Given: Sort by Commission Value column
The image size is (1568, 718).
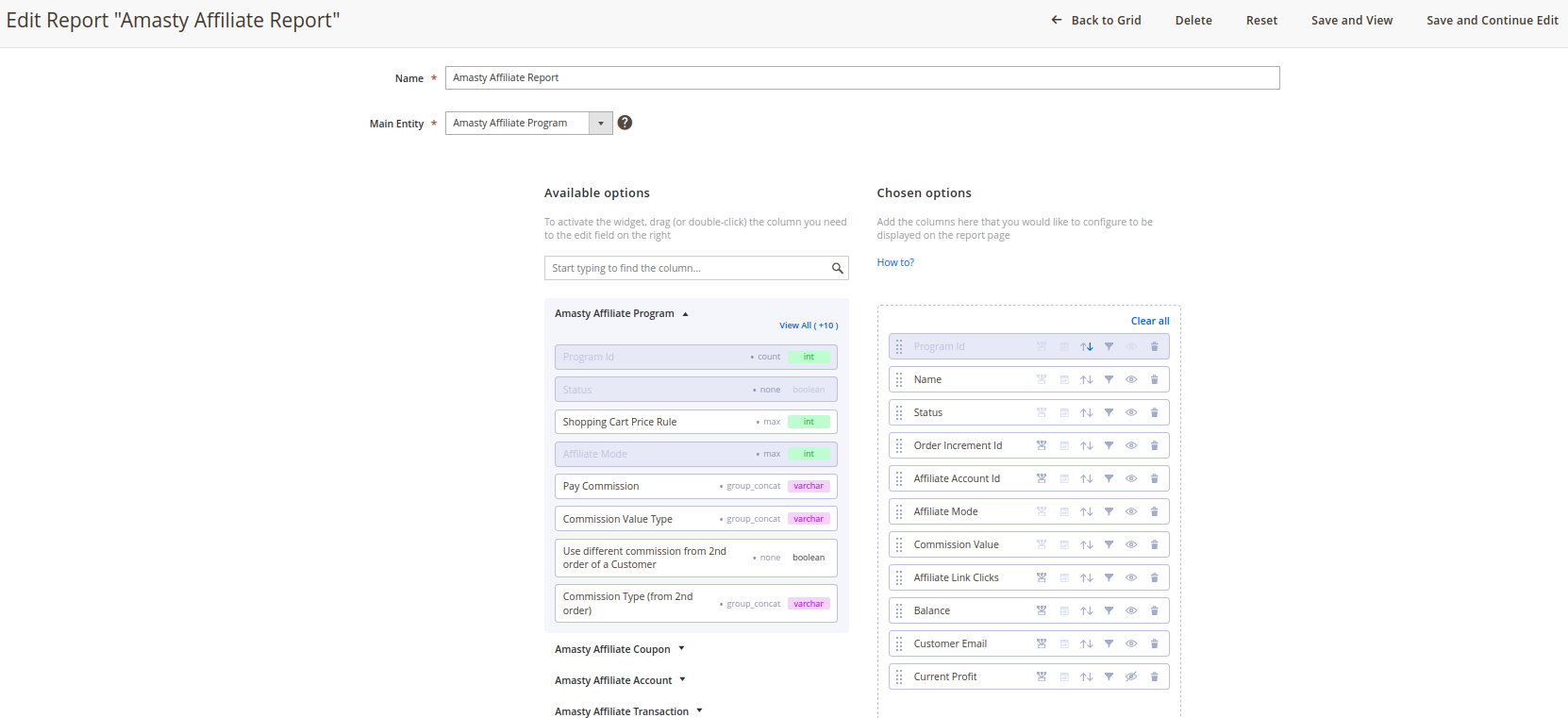Looking at the screenshot, I should coord(1087,544).
